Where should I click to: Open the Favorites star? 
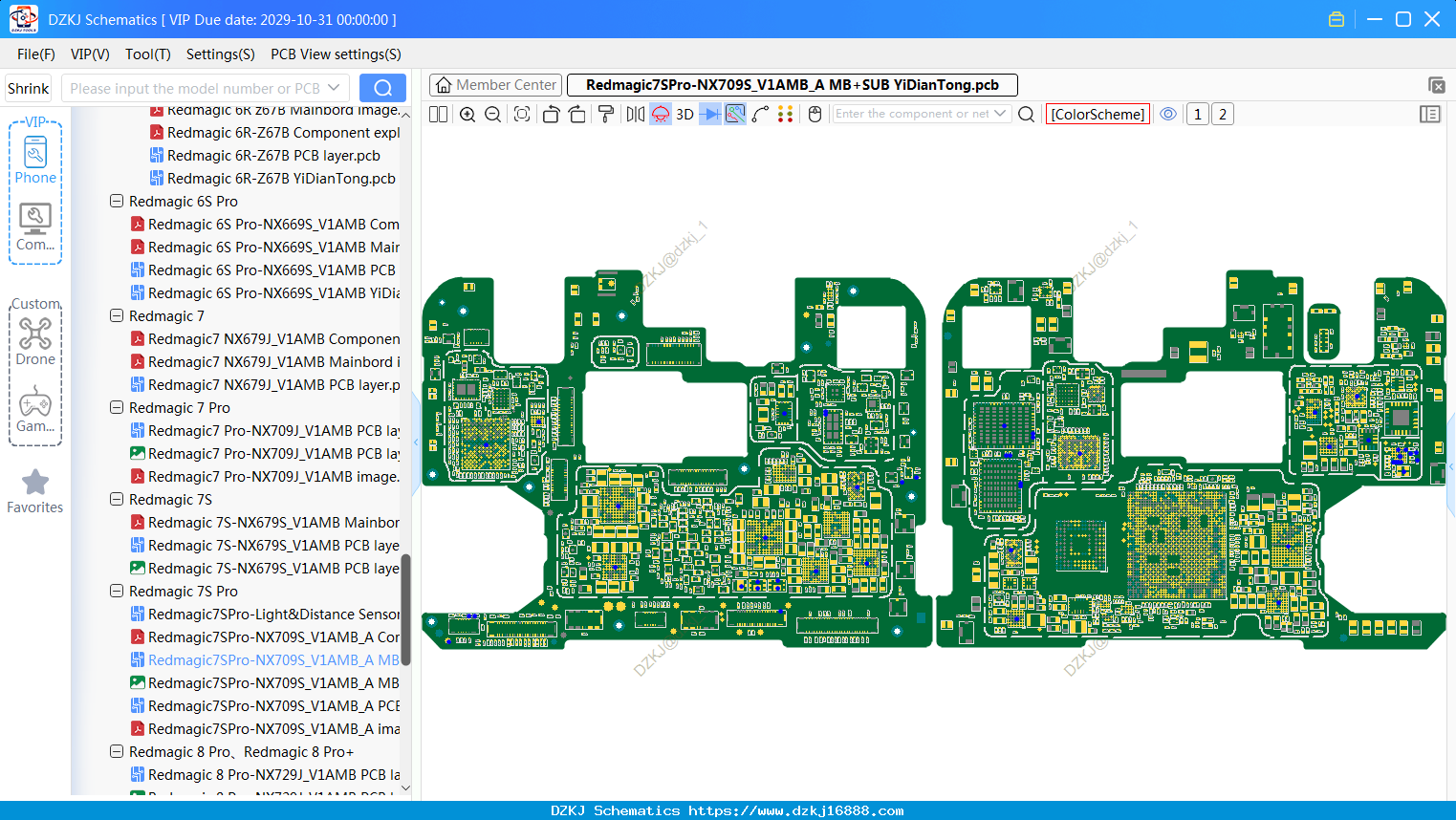coord(35,491)
